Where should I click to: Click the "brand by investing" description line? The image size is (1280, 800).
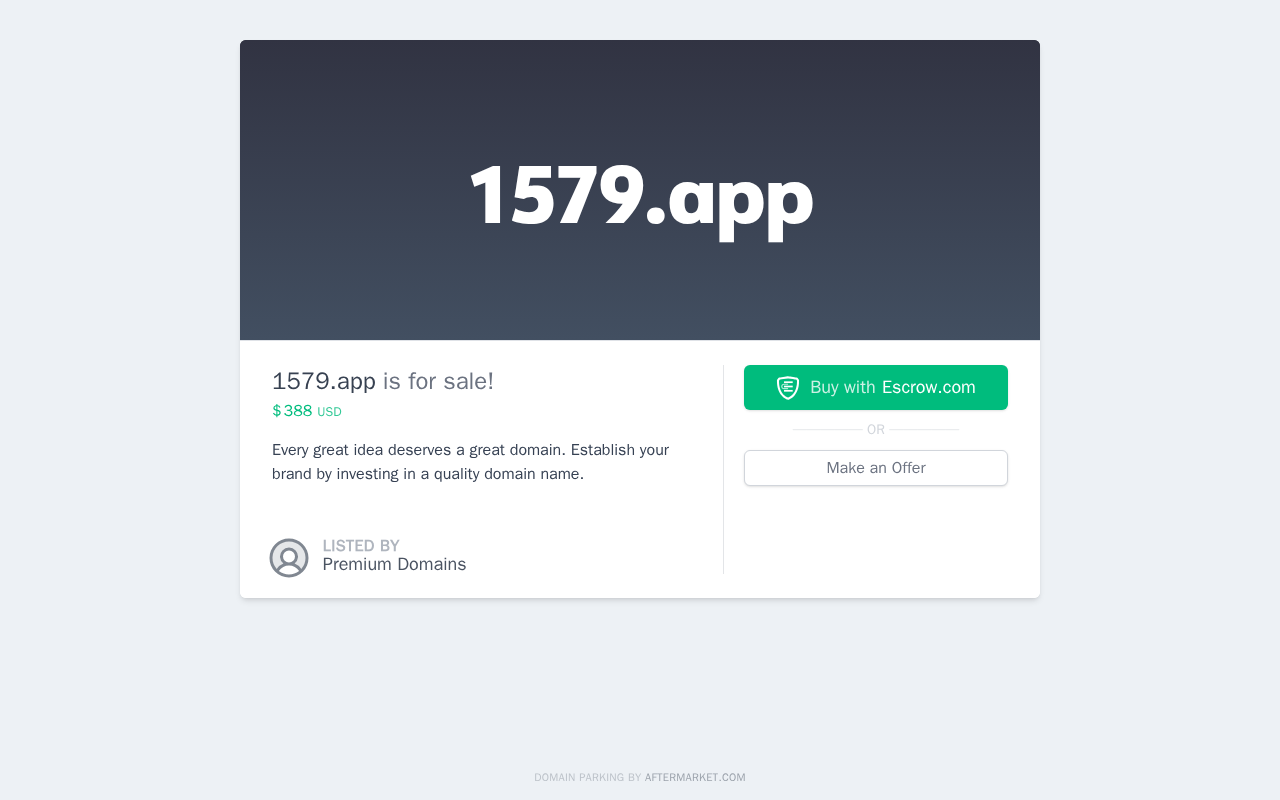[427, 474]
